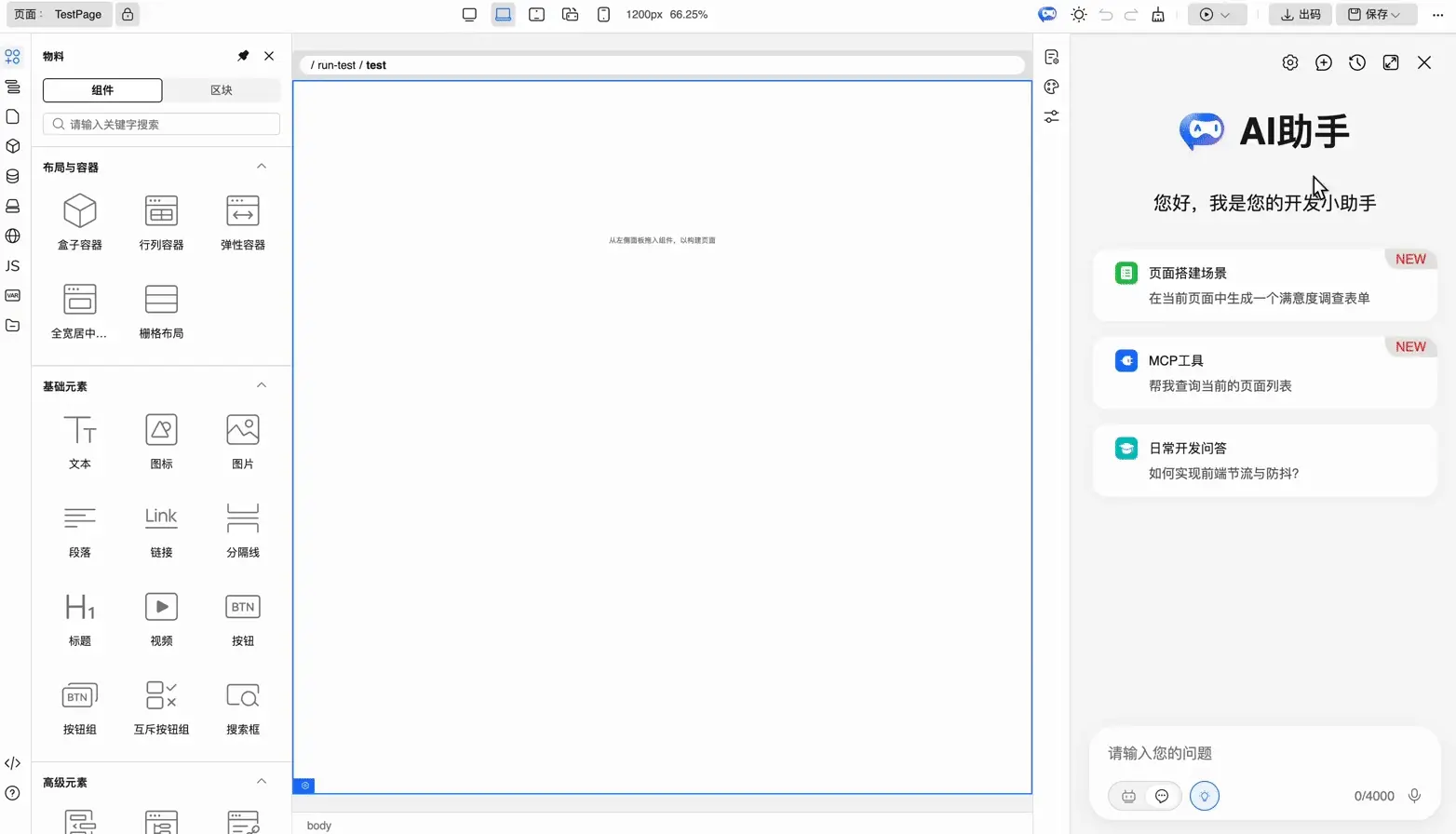Screen dimensions: 1456x834
Task: Start a new AI chat conversation
Action: (1324, 62)
